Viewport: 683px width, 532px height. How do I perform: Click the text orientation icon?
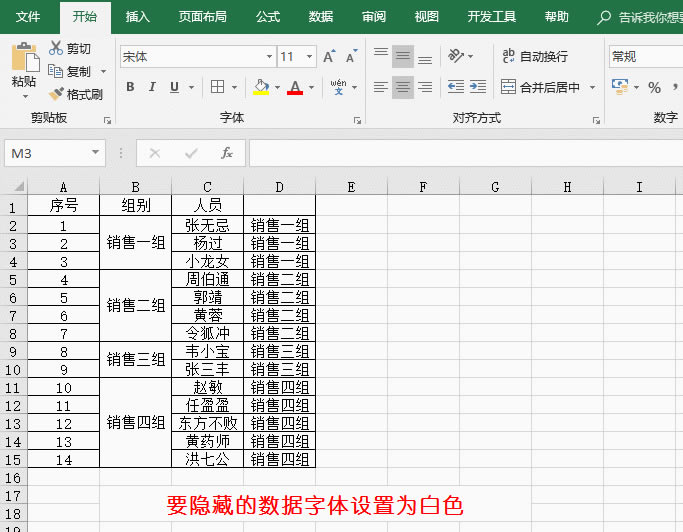click(x=456, y=56)
